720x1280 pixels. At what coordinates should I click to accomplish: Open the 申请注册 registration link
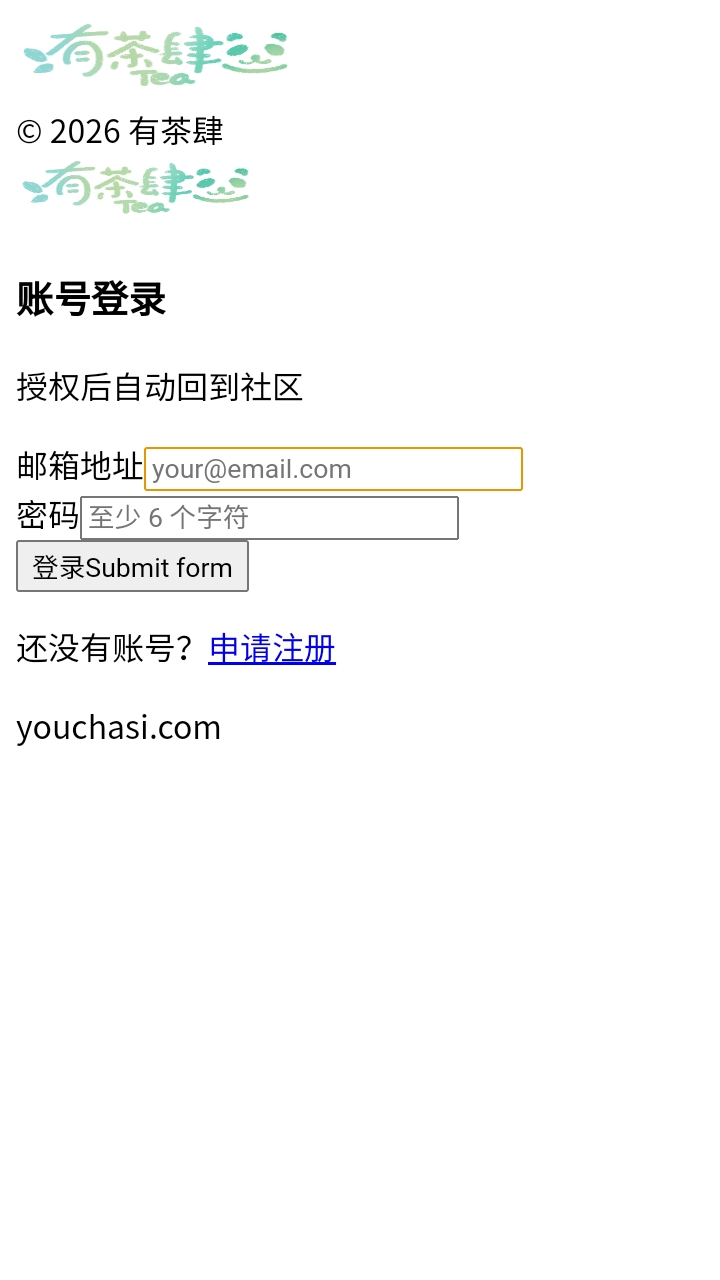272,649
